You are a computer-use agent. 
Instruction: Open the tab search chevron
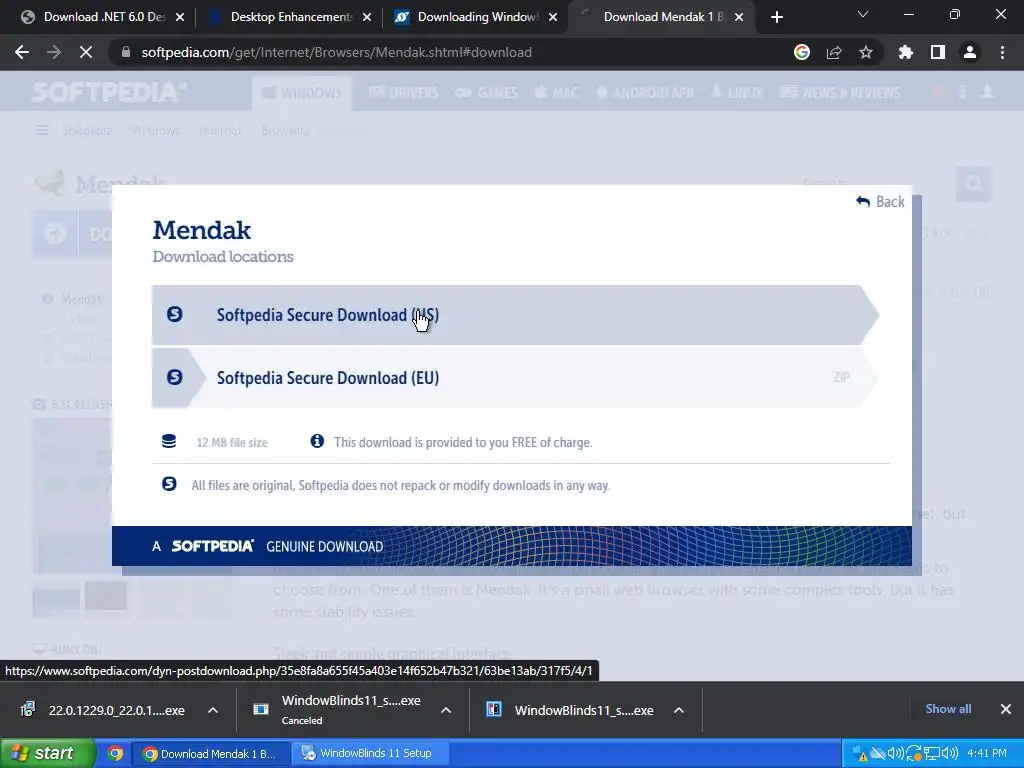pos(863,14)
